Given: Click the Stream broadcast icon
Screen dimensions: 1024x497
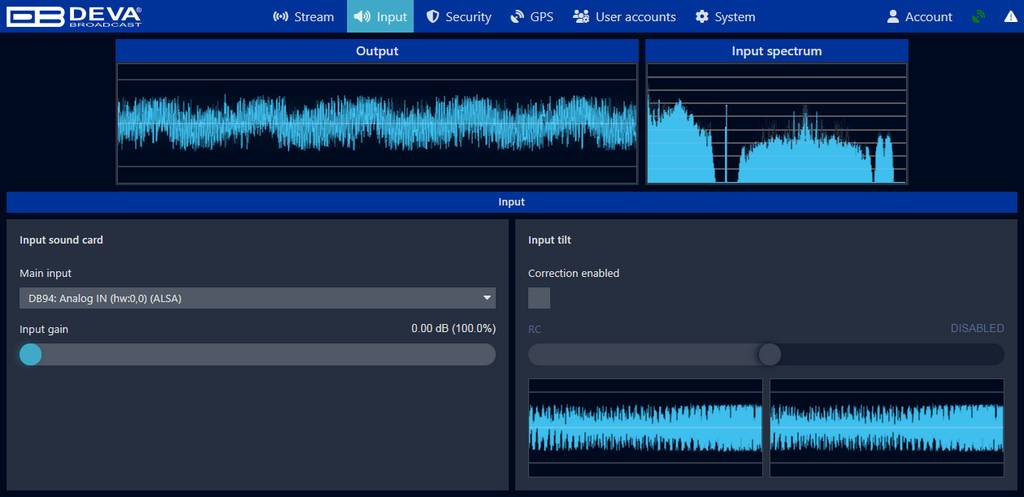Looking at the screenshot, I should coord(281,17).
